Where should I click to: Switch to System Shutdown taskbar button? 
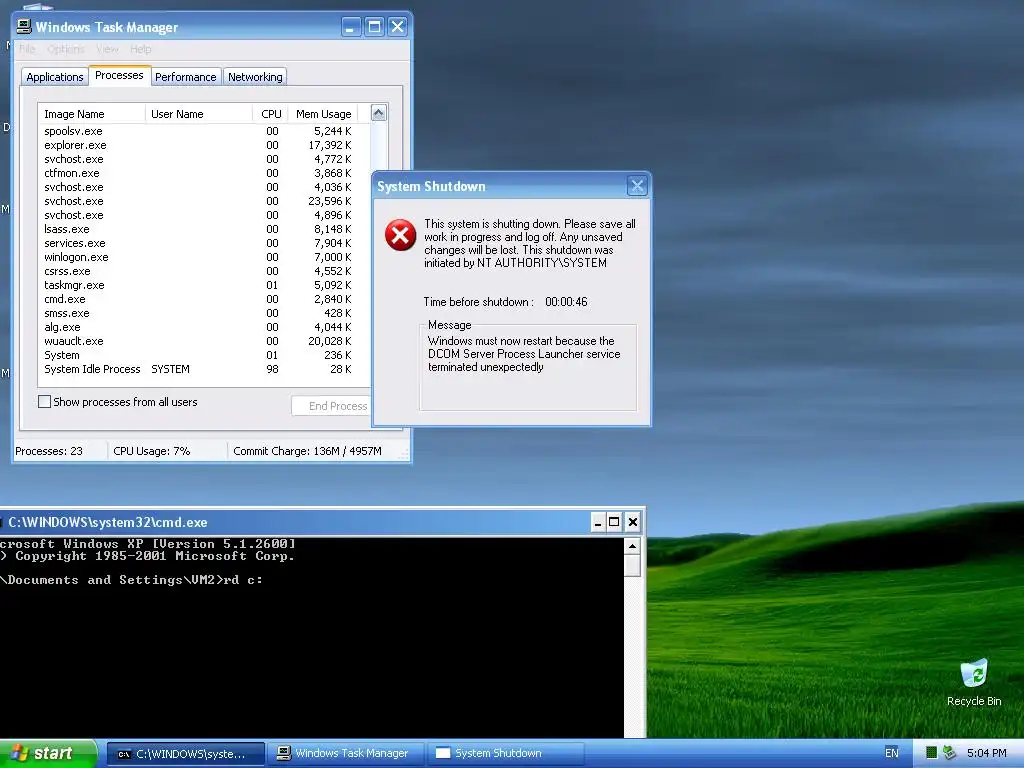click(x=505, y=754)
